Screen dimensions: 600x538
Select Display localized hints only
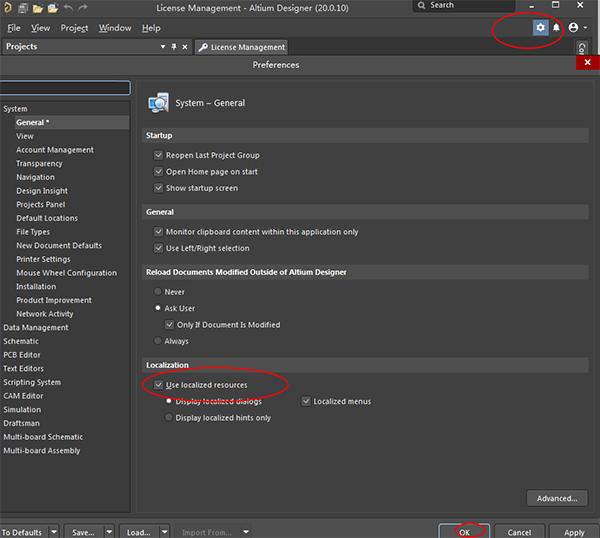[x=168, y=417]
